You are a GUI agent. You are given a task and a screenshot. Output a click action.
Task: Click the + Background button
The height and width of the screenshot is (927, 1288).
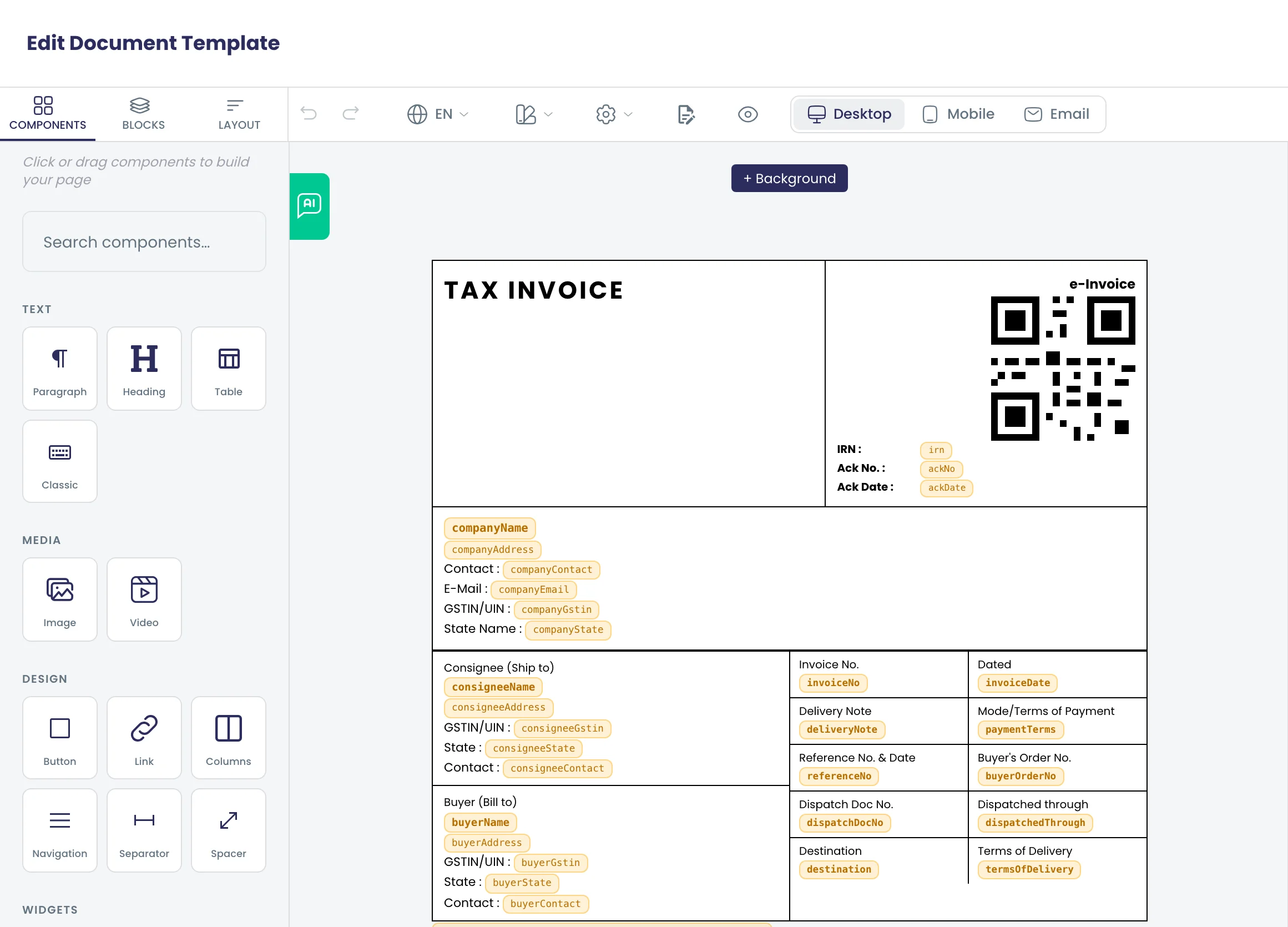[x=789, y=178]
